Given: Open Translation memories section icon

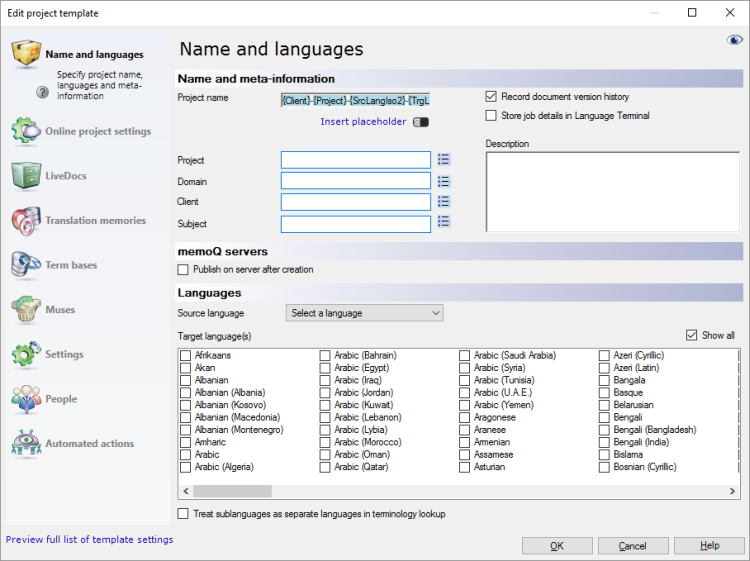Looking at the screenshot, I should (x=25, y=221).
